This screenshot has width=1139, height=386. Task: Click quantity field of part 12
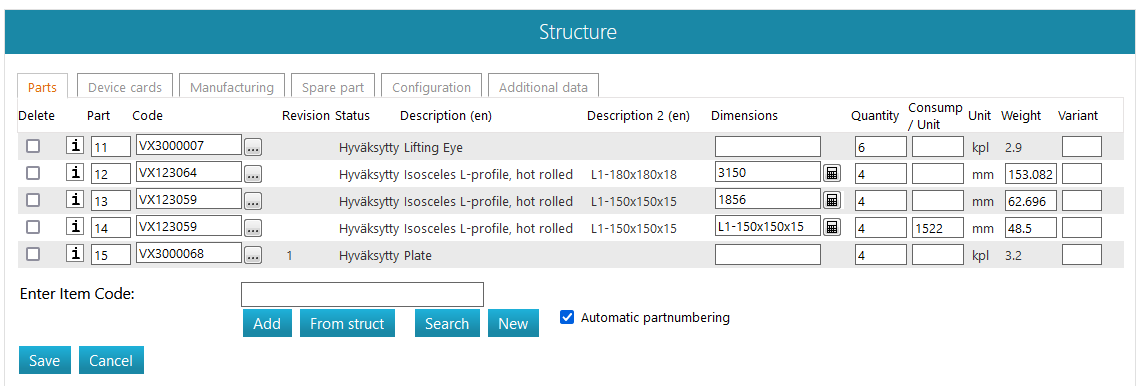(x=880, y=174)
